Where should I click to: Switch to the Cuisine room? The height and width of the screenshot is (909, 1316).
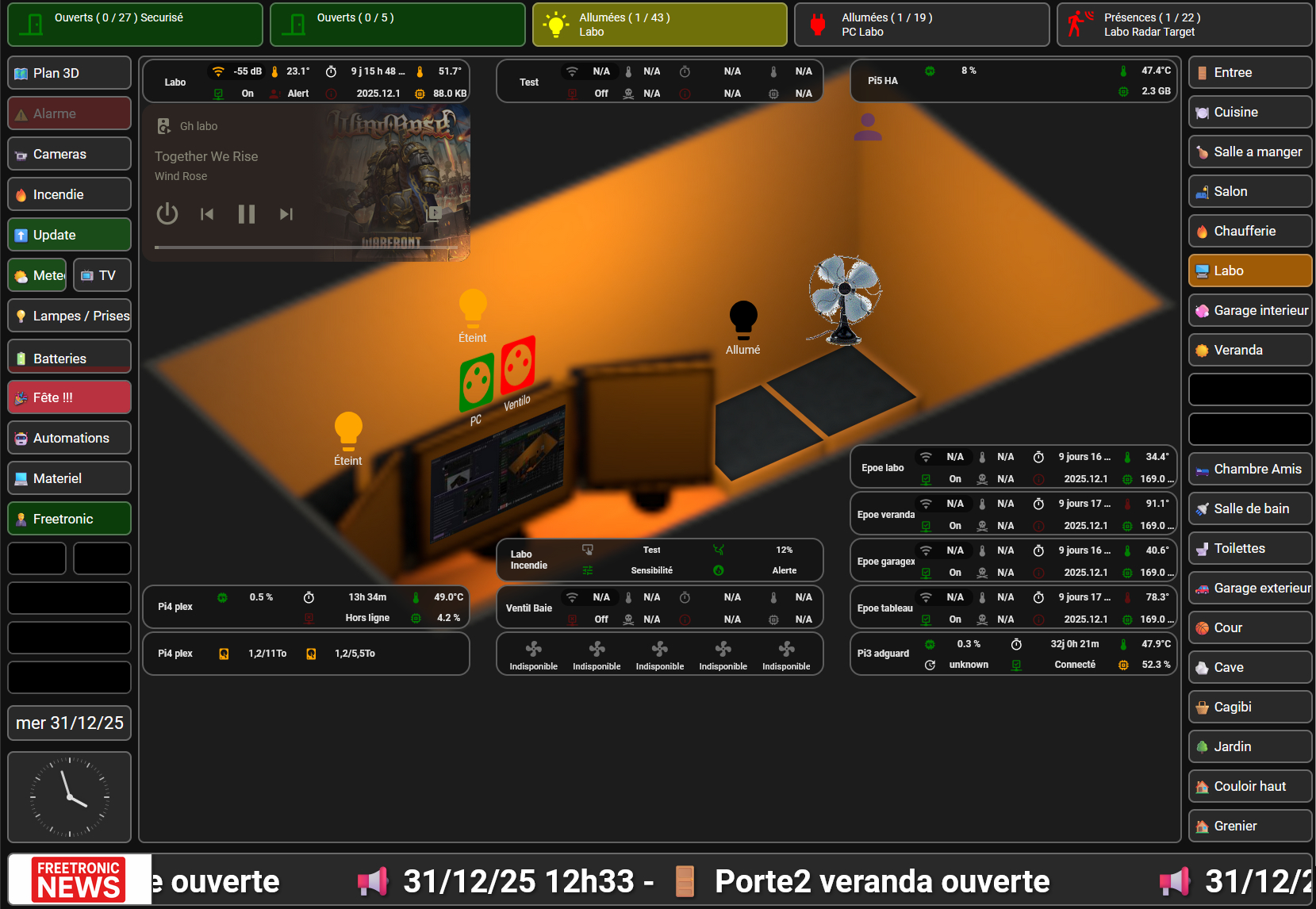click(1249, 112)
